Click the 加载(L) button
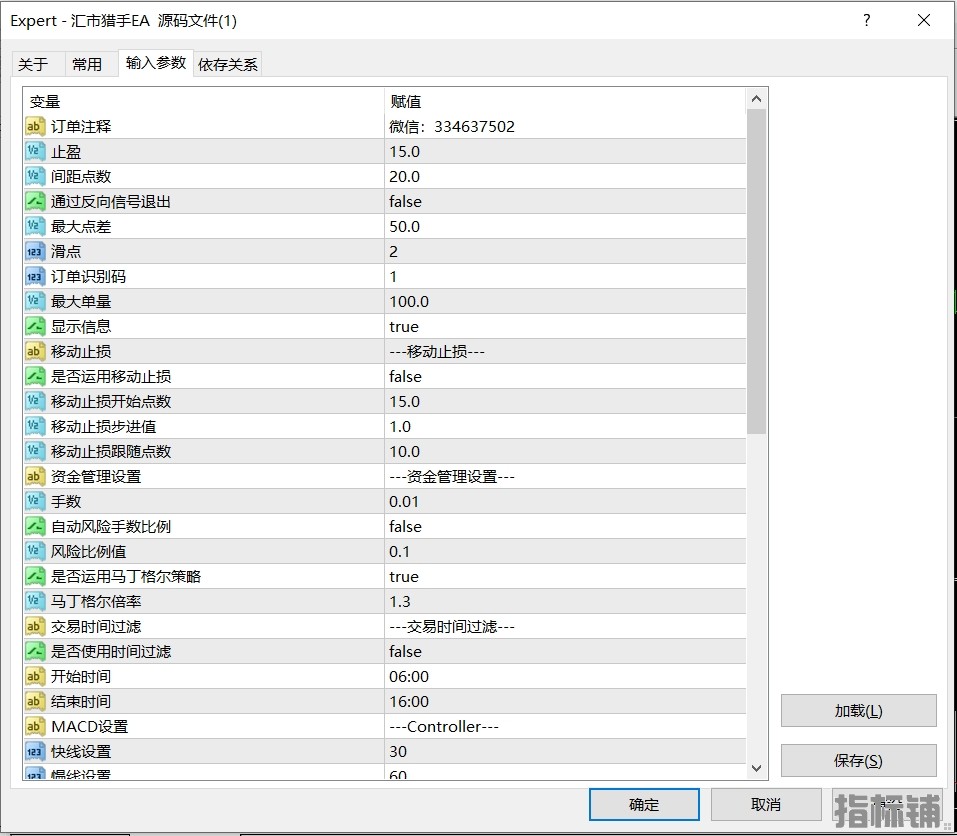This screenshot has height=836, width=957. pyautogui.click(x=858, y=711)
